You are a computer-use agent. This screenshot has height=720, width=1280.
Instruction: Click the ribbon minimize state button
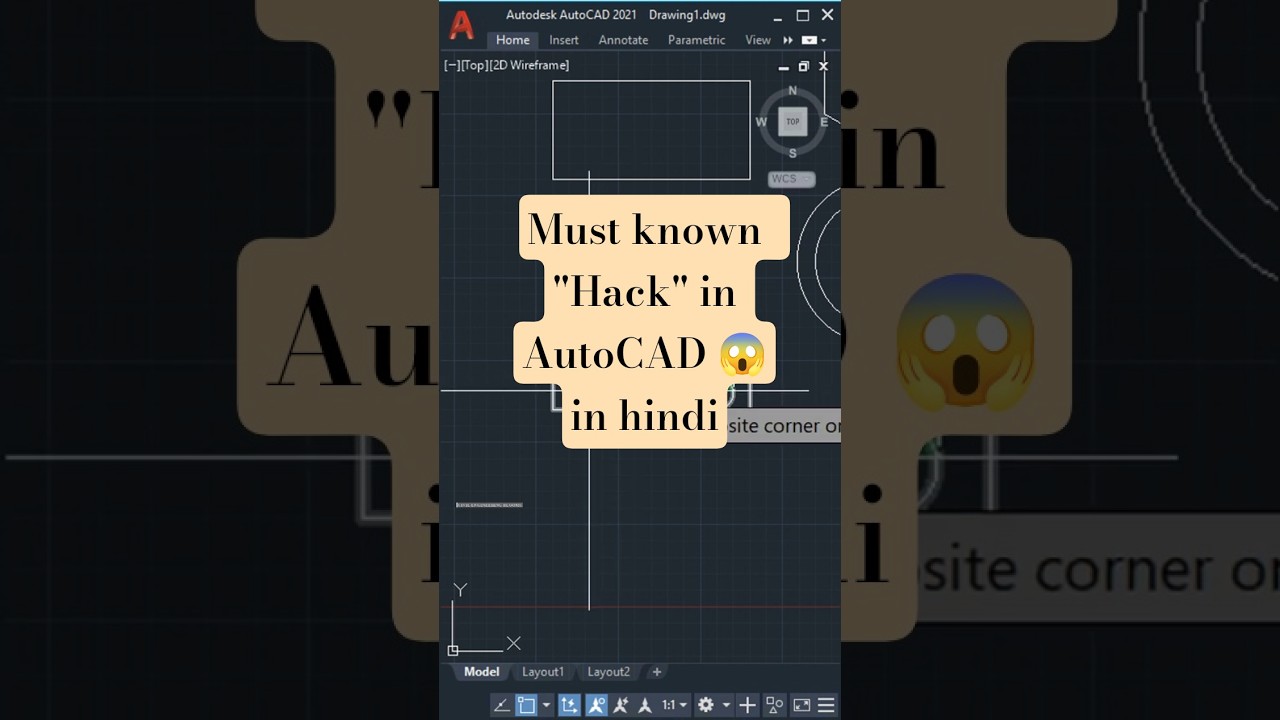(809, 40)
